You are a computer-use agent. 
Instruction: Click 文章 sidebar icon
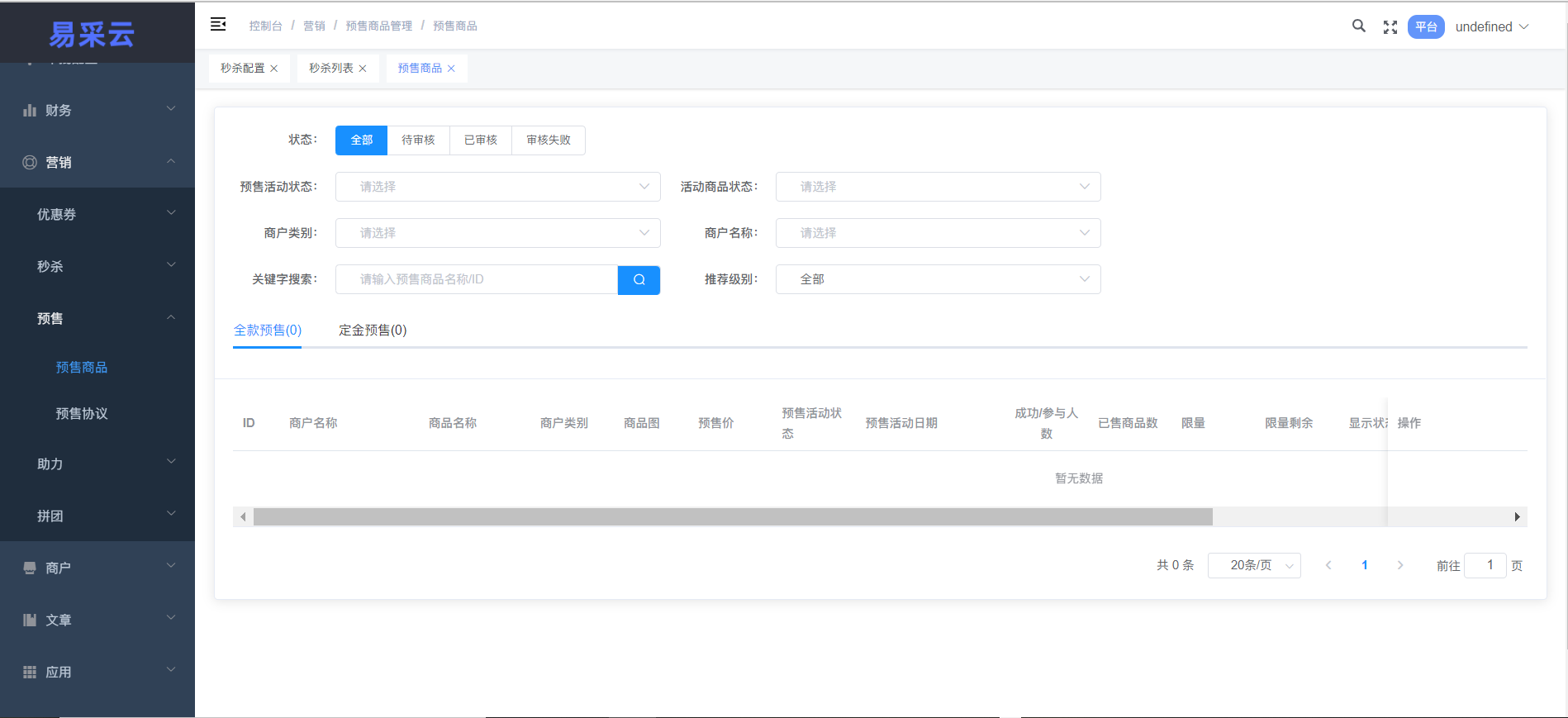click(30, 620)
